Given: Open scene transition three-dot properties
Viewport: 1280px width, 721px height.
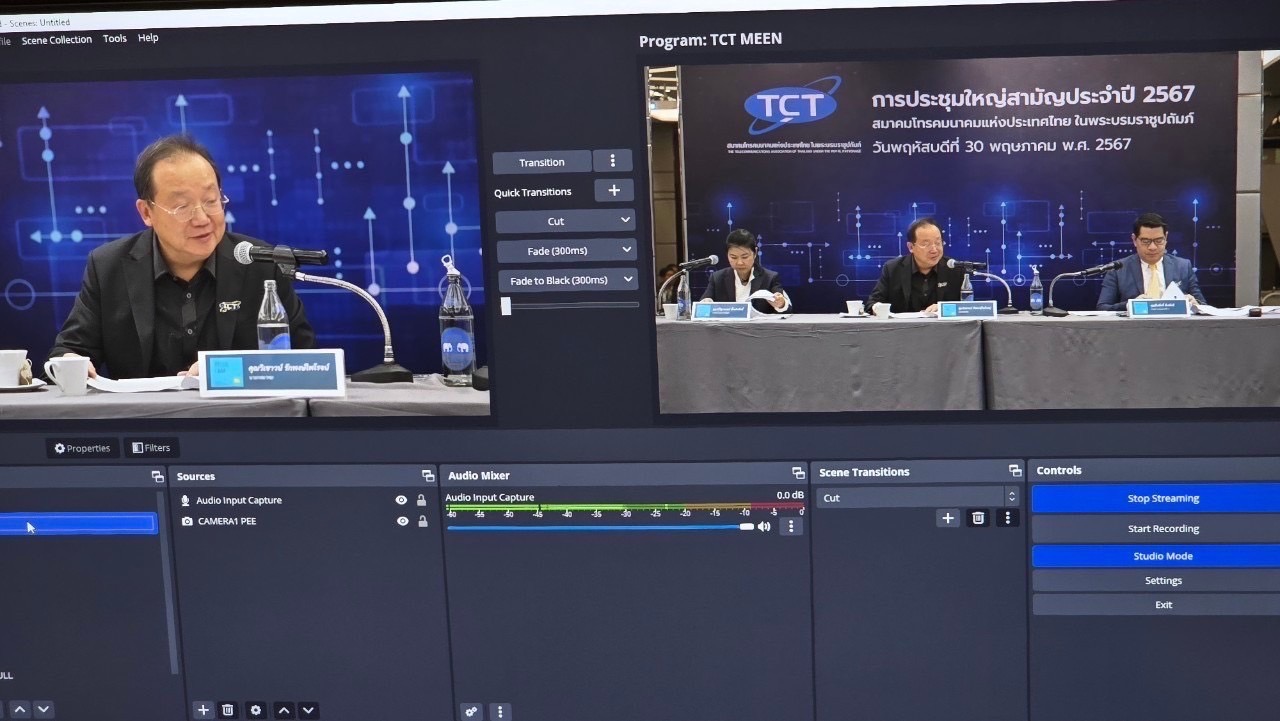Looking at the screenshot, I should (x=1007, y=517).
